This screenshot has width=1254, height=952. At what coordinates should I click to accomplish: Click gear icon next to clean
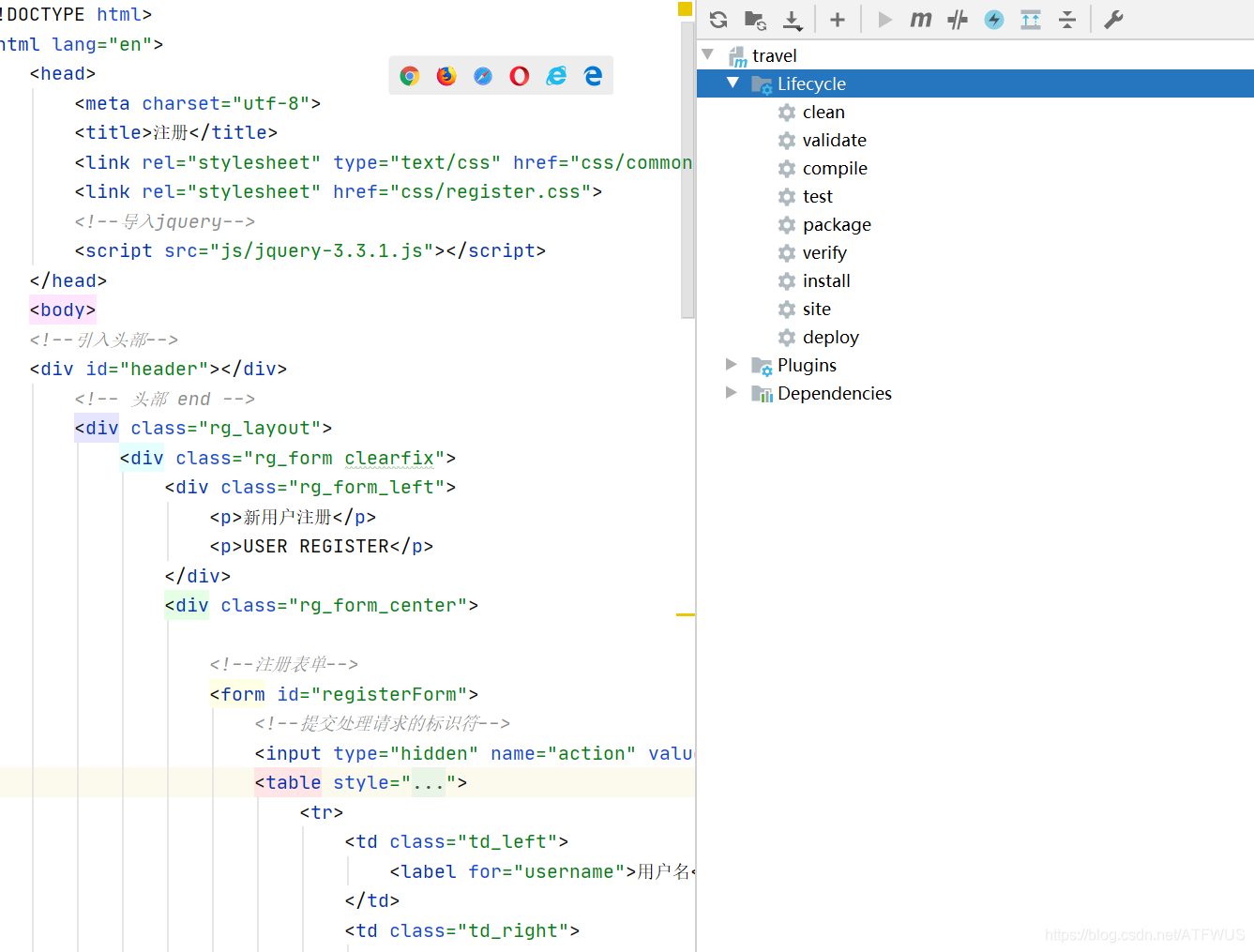pos(787,113)
